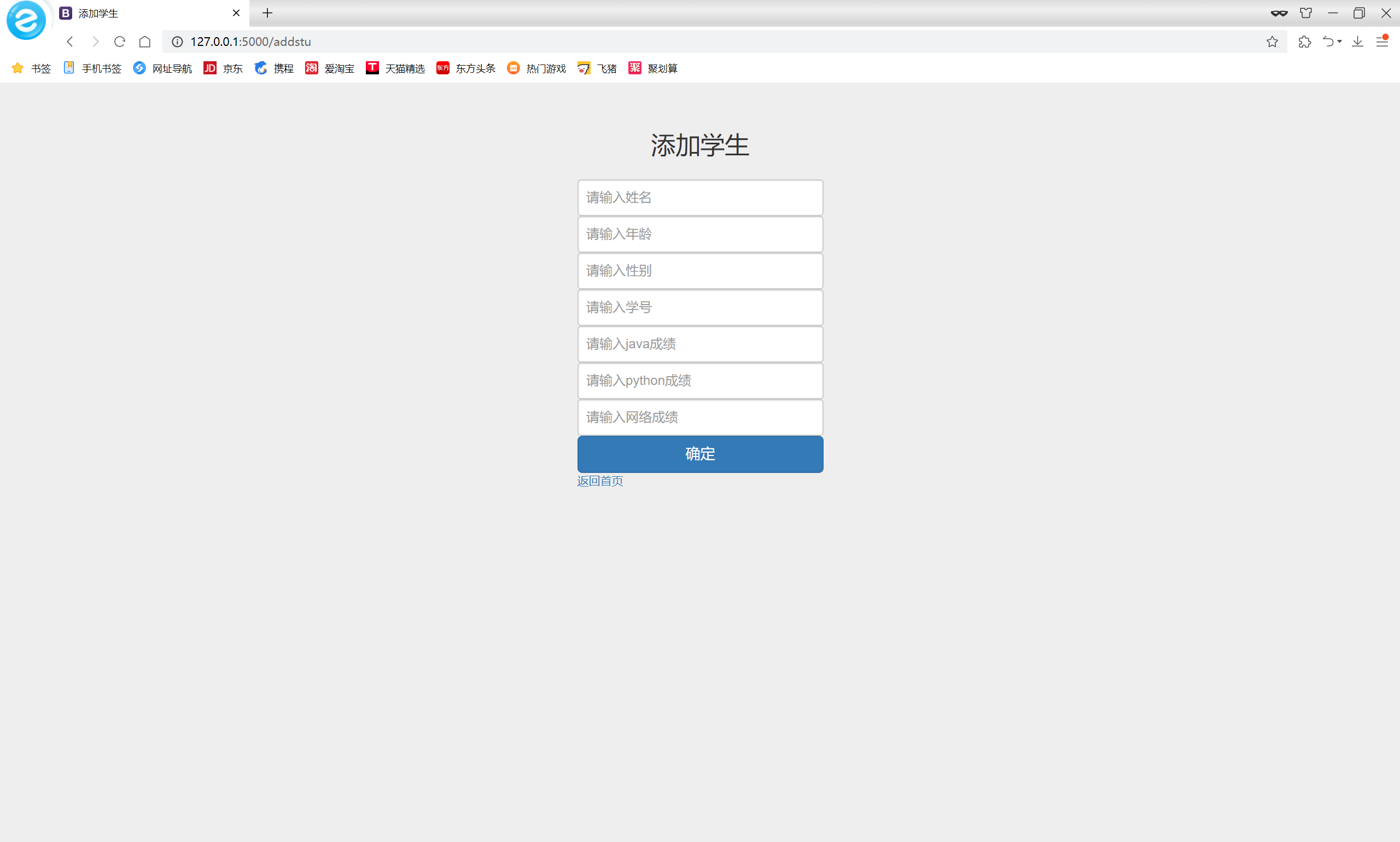Open the downloads panel
The image size is (1400, 842).
tap(1357, 42)
